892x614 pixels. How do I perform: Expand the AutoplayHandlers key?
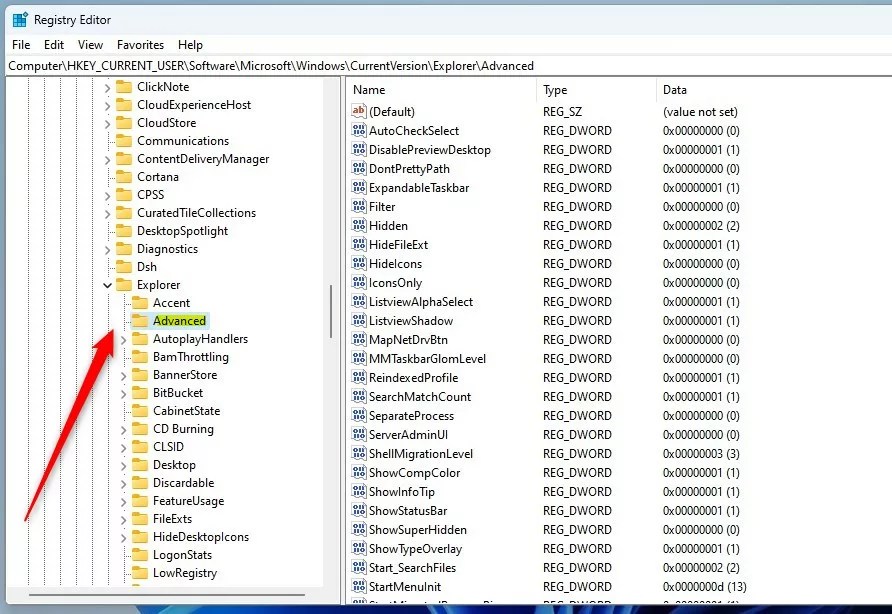[123, 339]
